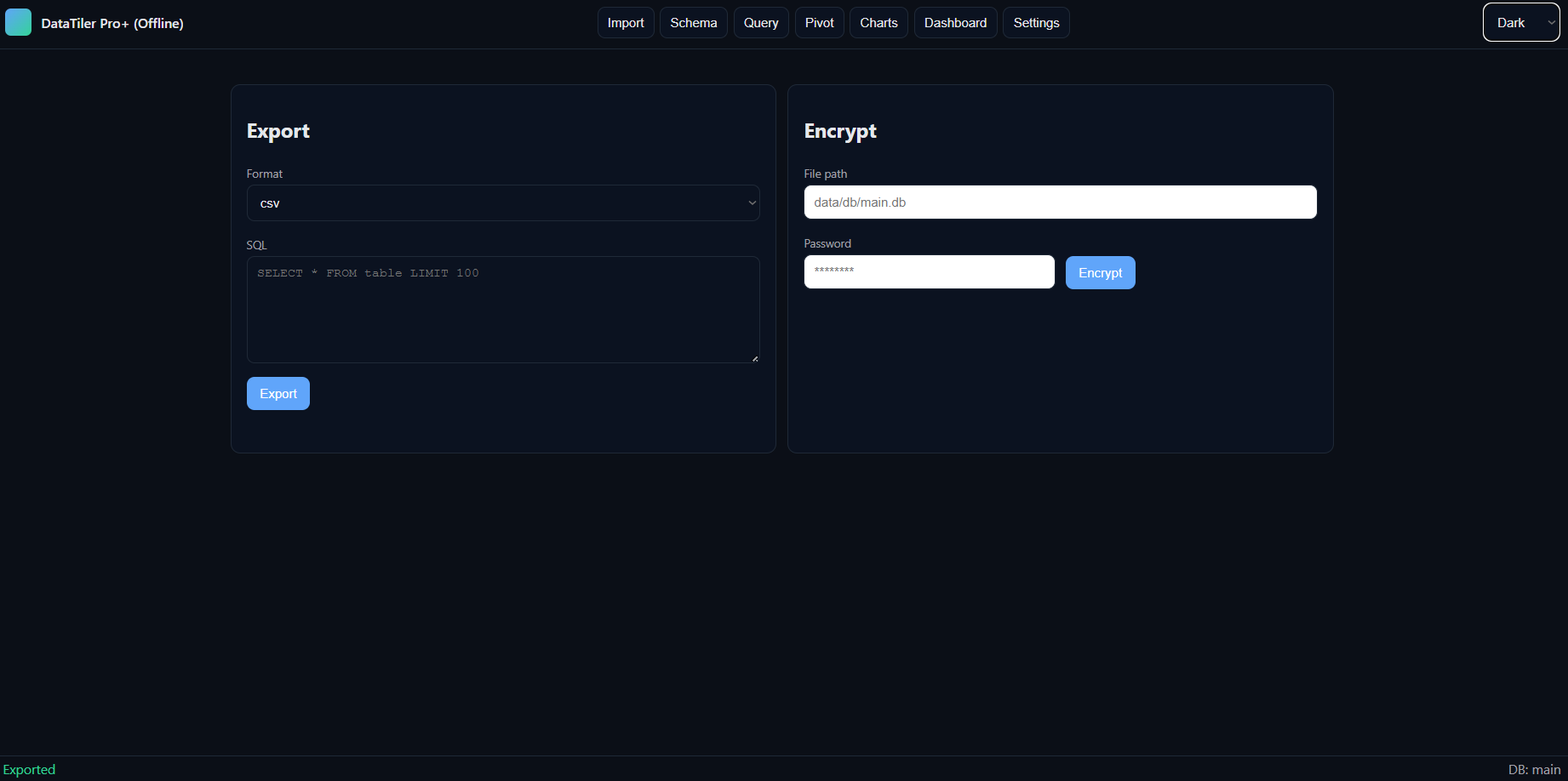Switch to the Charts tab

point(878,23)
